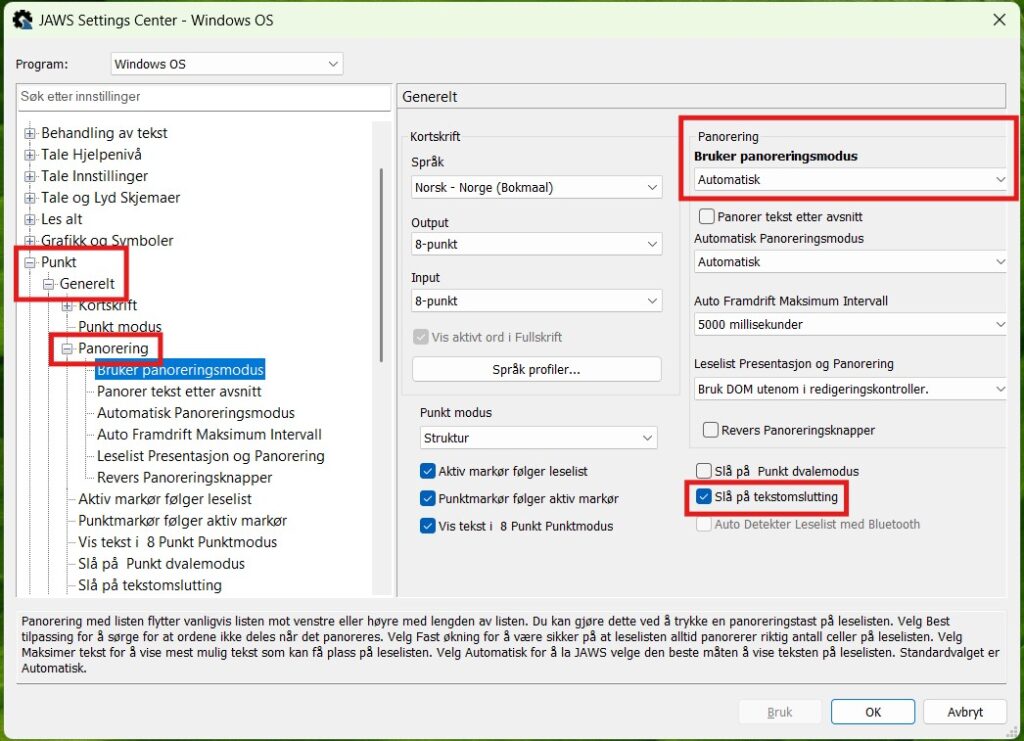Select Auto Framdrift Maksimum Intervall tree item
Image resolution: width=1024 pixels, height=741 pixels.
tap(209, 435)
